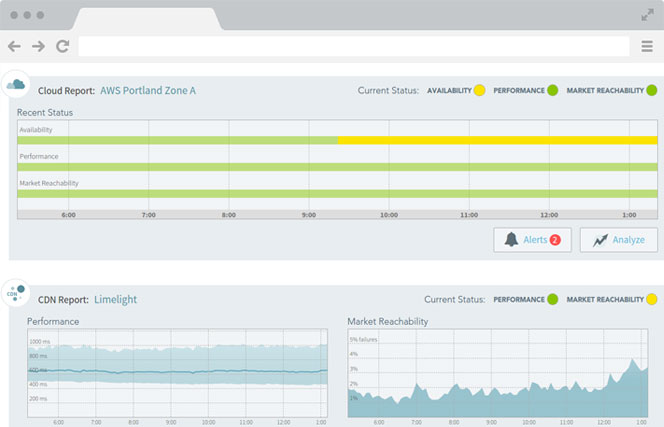Open the AWS Portland Zone A link

pyautogui.click(x=148, y=91)
